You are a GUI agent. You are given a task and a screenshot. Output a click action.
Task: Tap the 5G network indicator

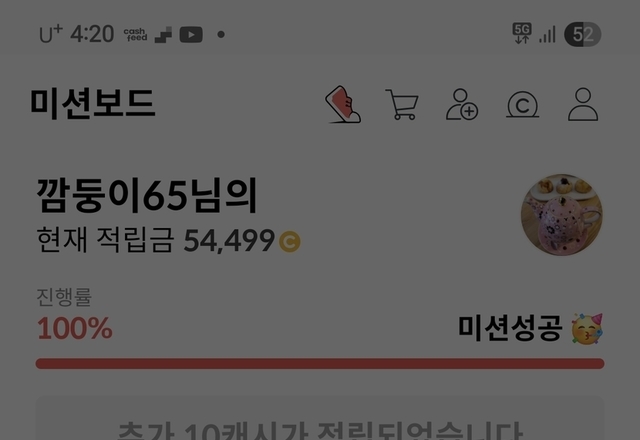522,33
